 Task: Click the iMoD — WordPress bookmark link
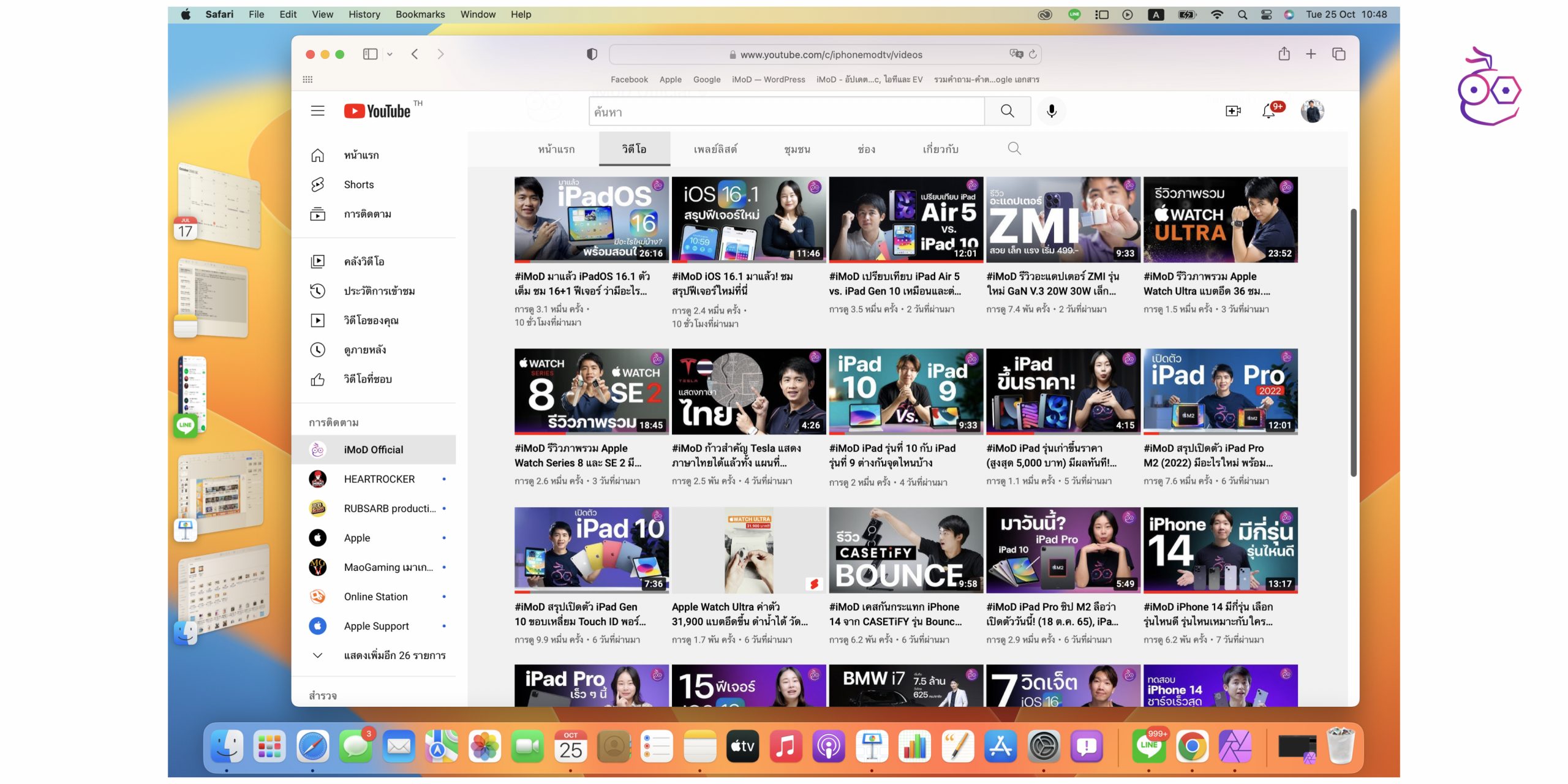coord(768,80)
